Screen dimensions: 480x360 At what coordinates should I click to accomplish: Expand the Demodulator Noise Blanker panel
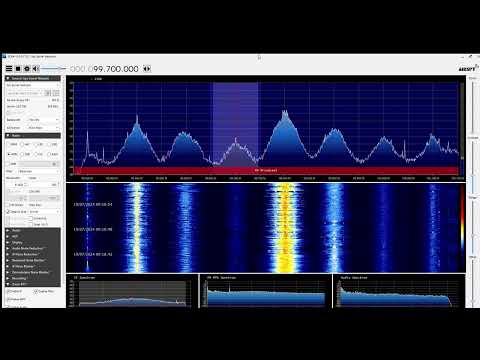tap(33, 272)
